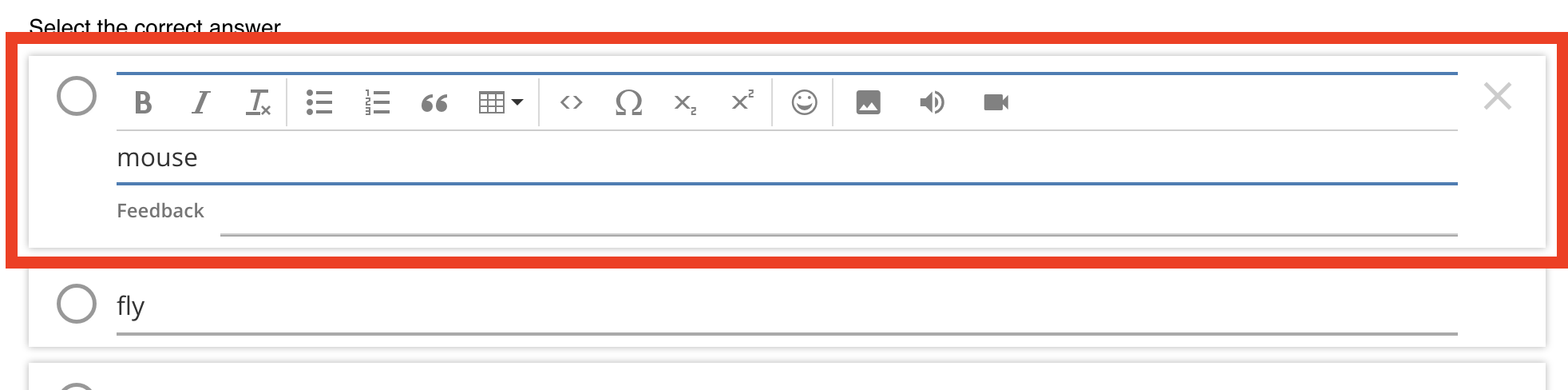Apply subscript formatting
The height and width of the screenshot is (390, 1568).
(685, 103)
